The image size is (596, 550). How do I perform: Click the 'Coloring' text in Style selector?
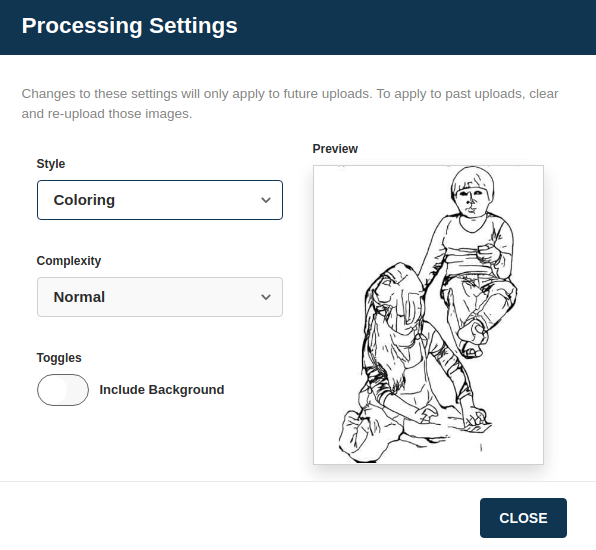(x=84, y=200)
